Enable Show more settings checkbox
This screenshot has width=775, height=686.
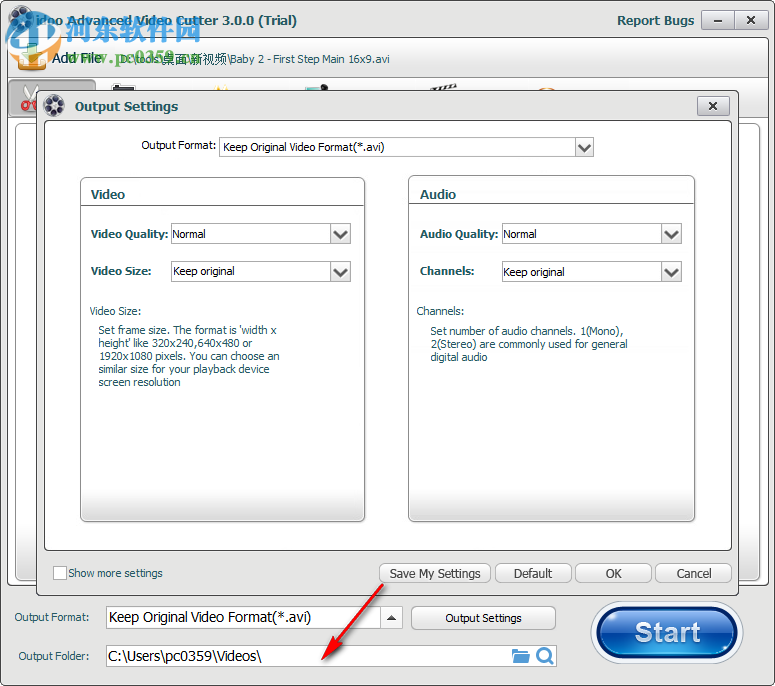click(60, 573)
